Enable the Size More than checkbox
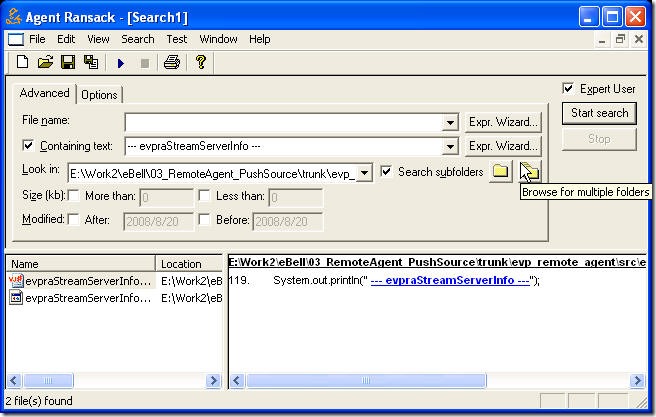The image size is (656, 417). (x=74, y=196)
